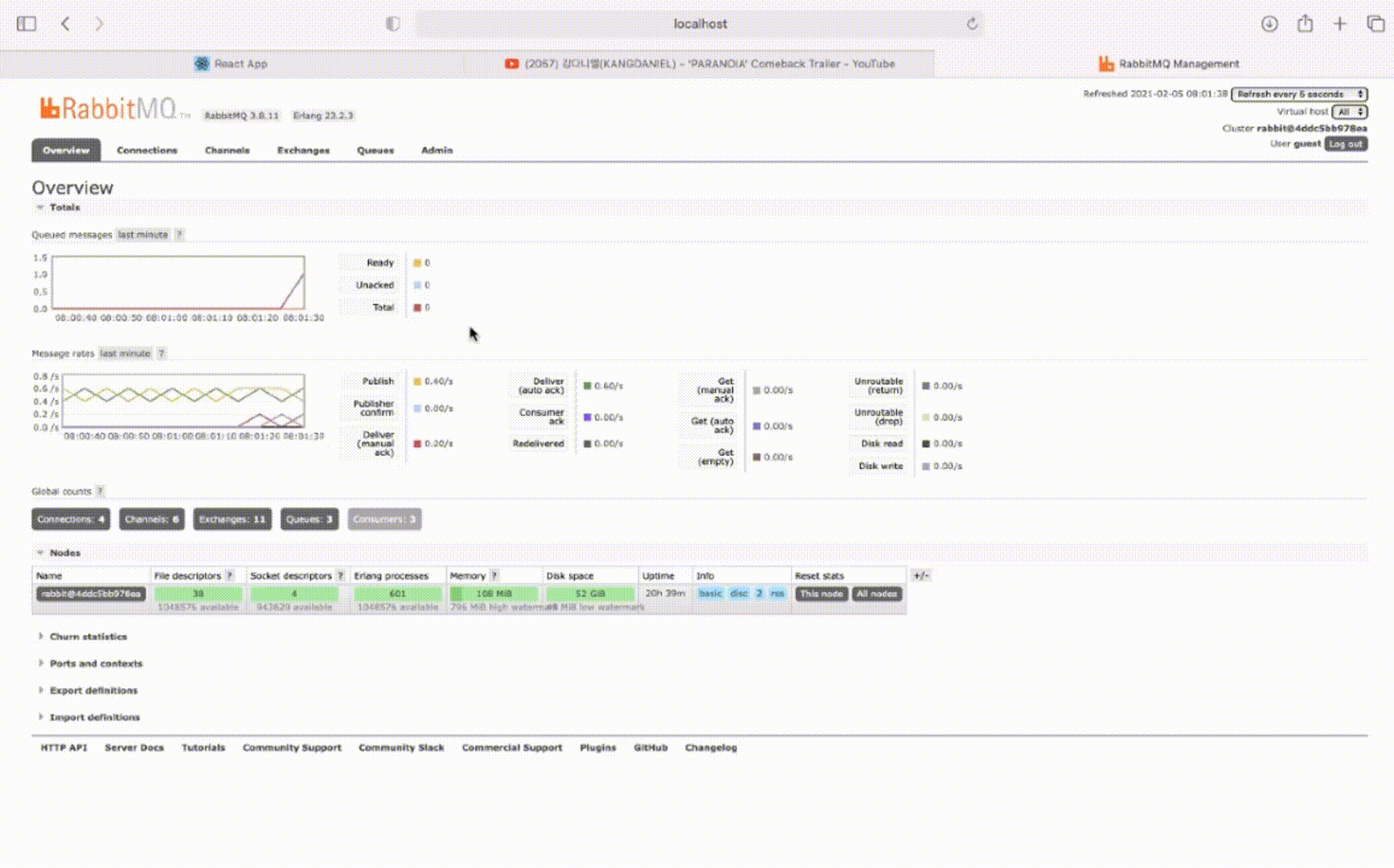Viewport: 1394px width, 868px height.
Task: Open the Queued messages help icon
Action: point(178,234)
